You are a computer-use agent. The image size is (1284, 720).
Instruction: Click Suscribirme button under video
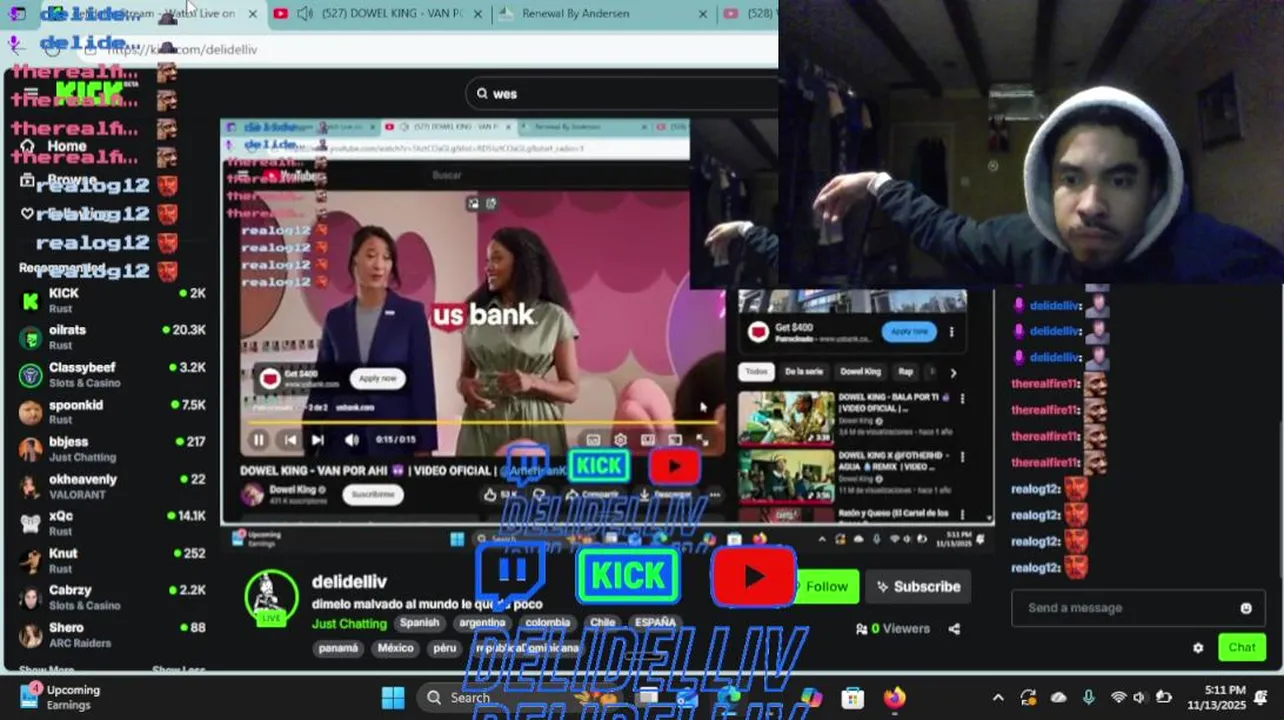[x=373, y=494]
